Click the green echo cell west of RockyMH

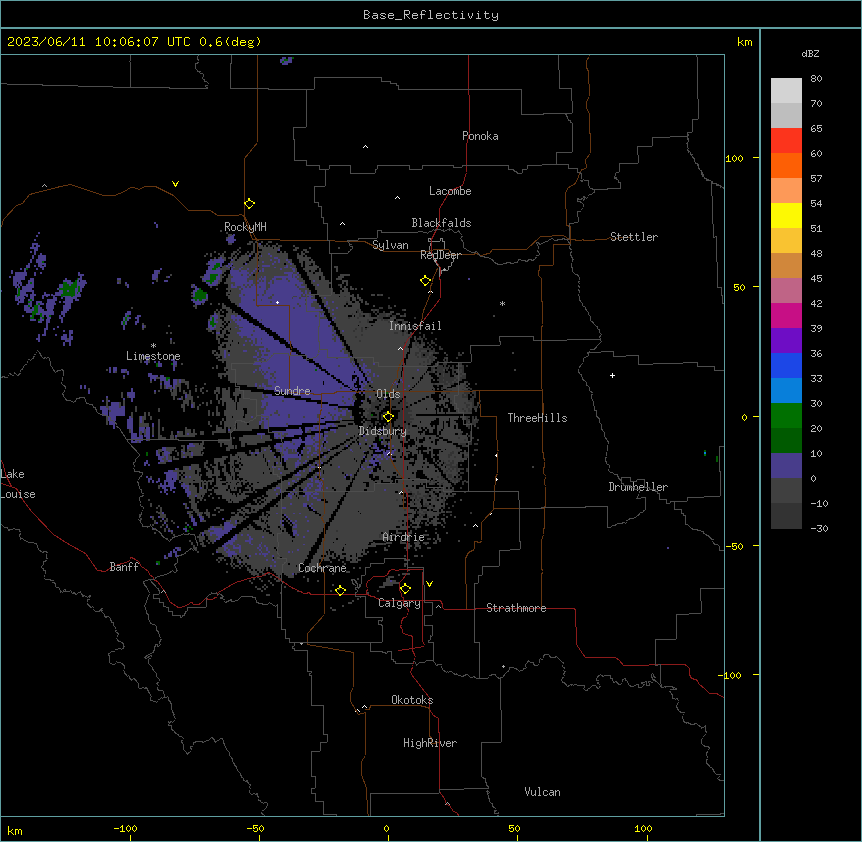[x=200, y=295]
